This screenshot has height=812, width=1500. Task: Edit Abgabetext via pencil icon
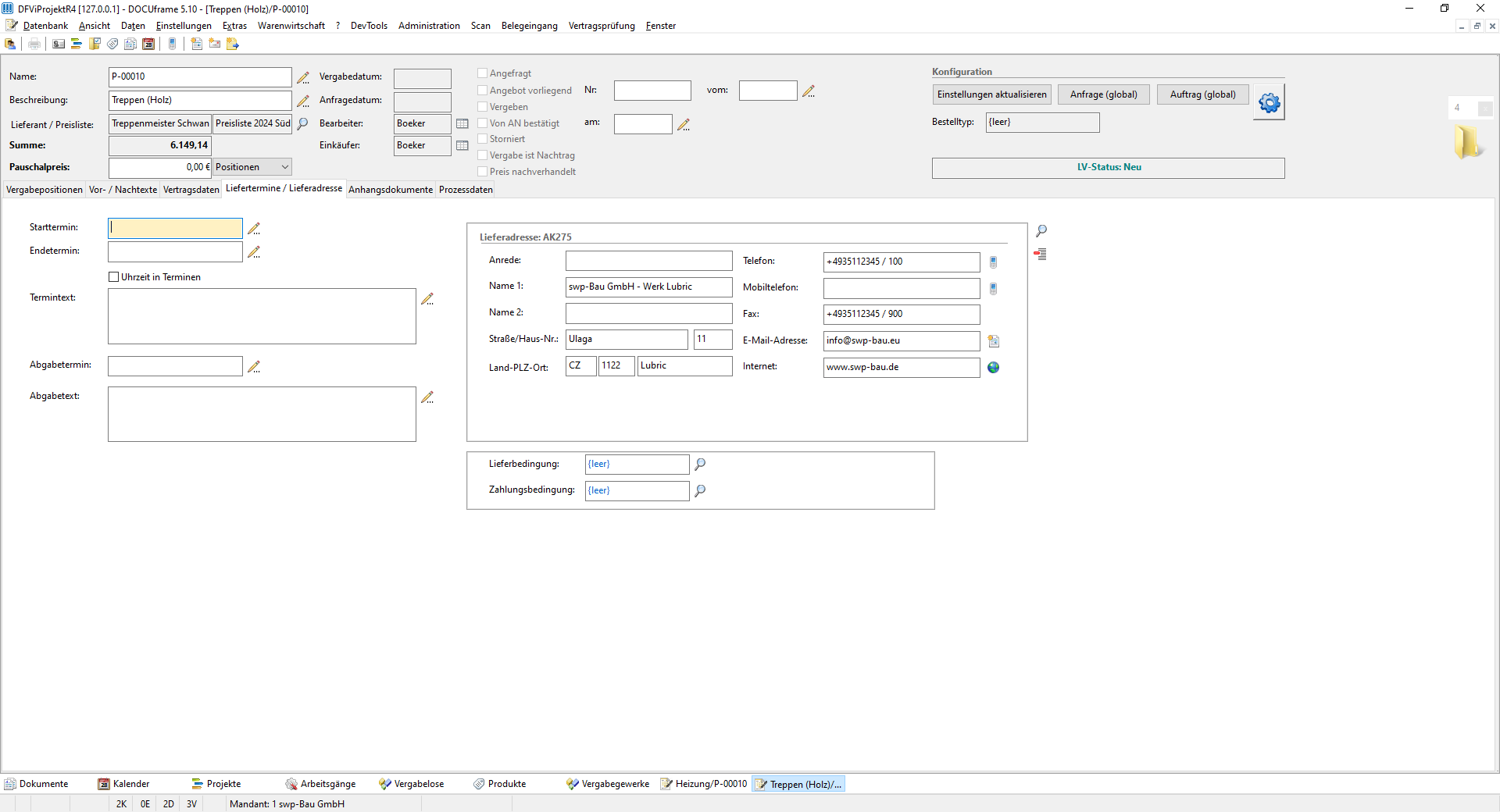[427, 397]
